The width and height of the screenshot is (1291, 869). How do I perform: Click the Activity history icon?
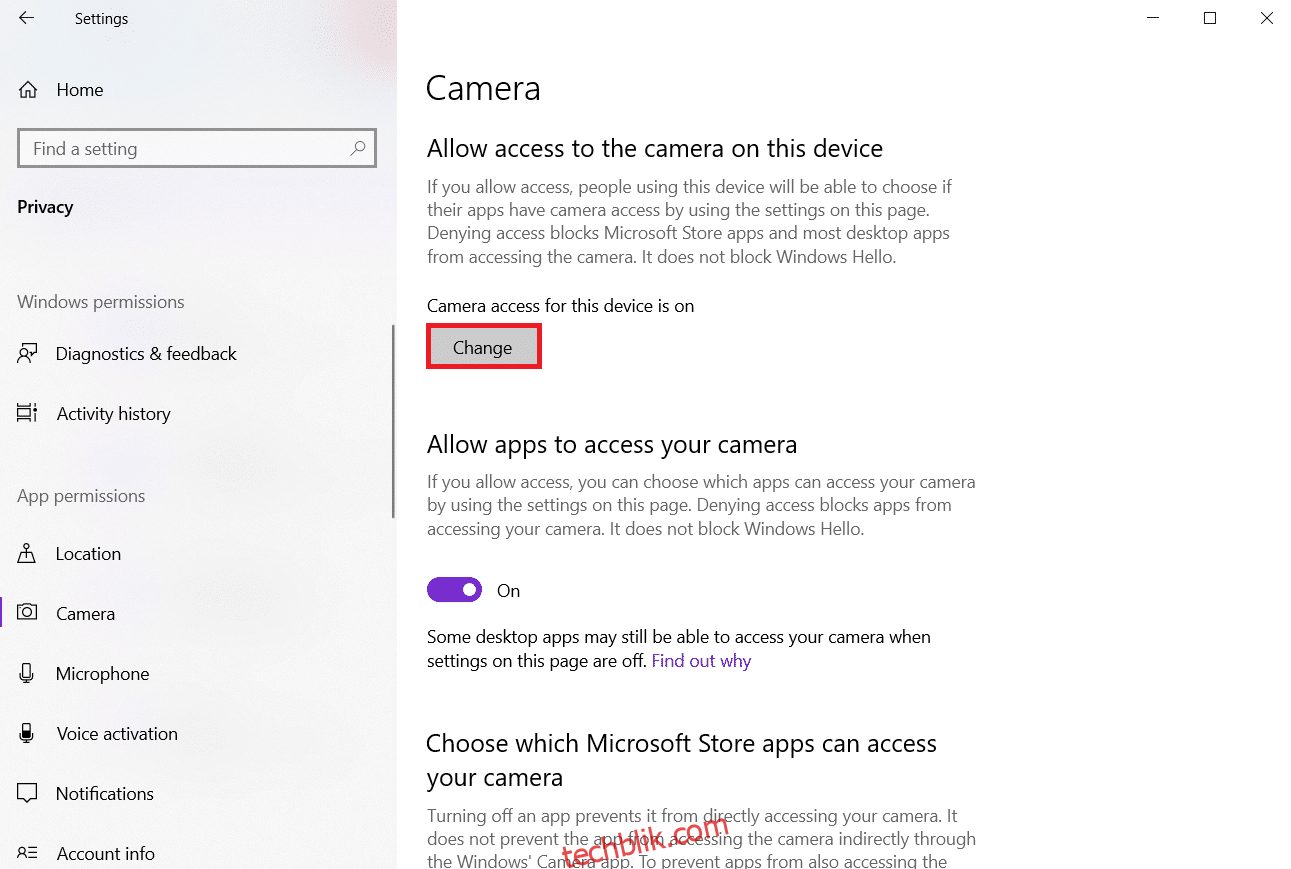coord(28,413)
